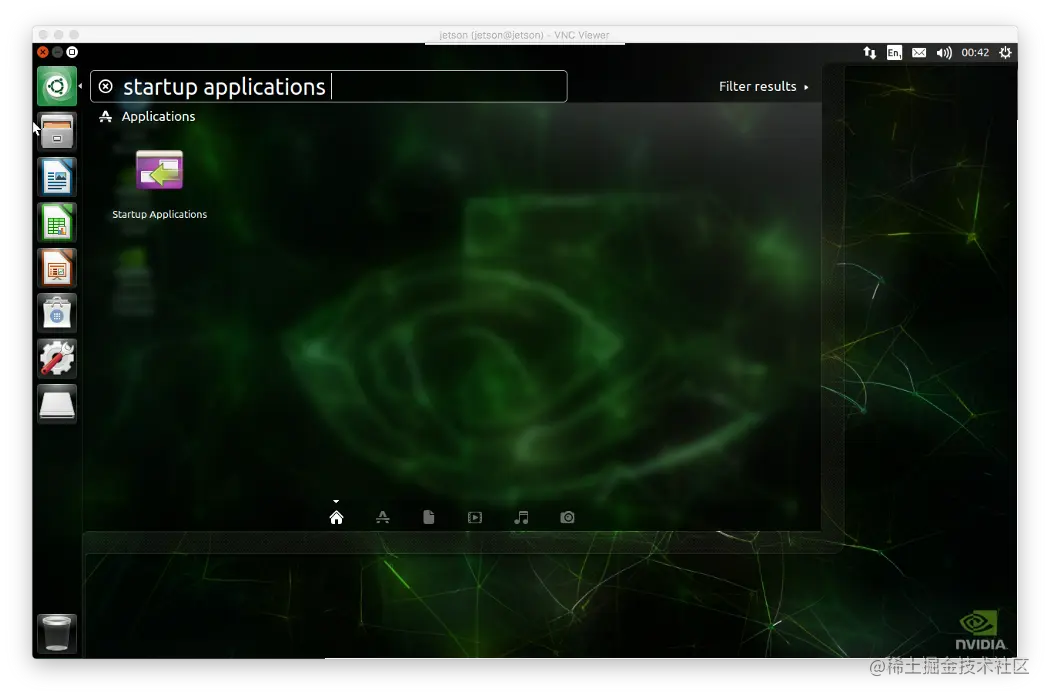This screenshot has width=1050, height=697.
Task: Open the session power gear menu
Action: (1005, 52)
